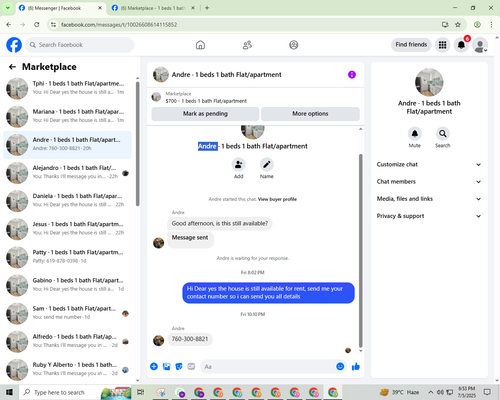Show hidden system tray icons

coord(431,392)
